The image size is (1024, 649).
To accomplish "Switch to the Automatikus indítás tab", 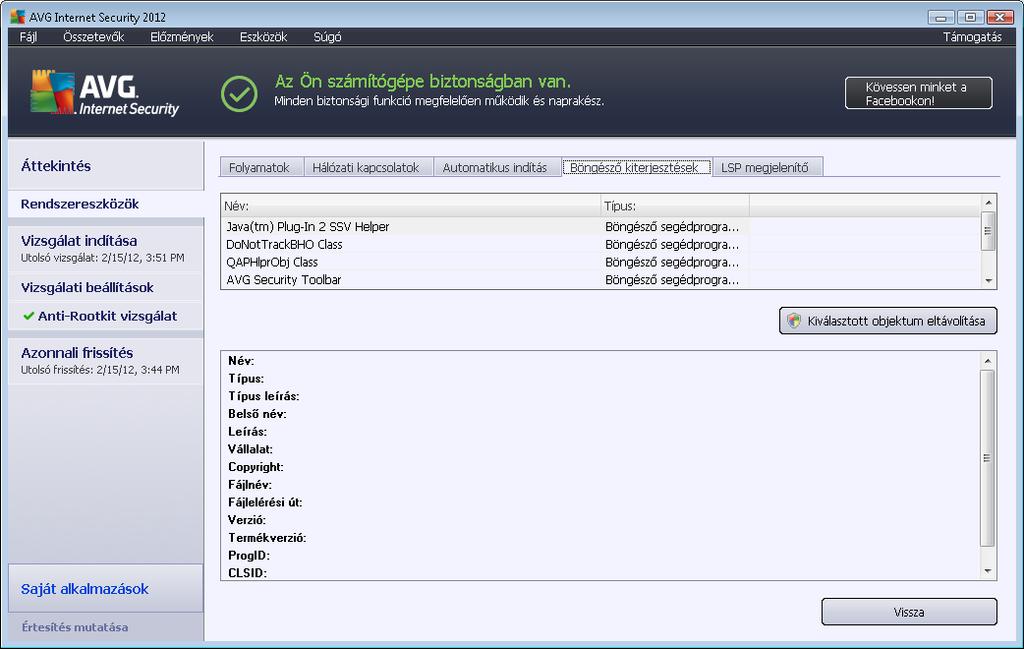I will pos(497,167).
